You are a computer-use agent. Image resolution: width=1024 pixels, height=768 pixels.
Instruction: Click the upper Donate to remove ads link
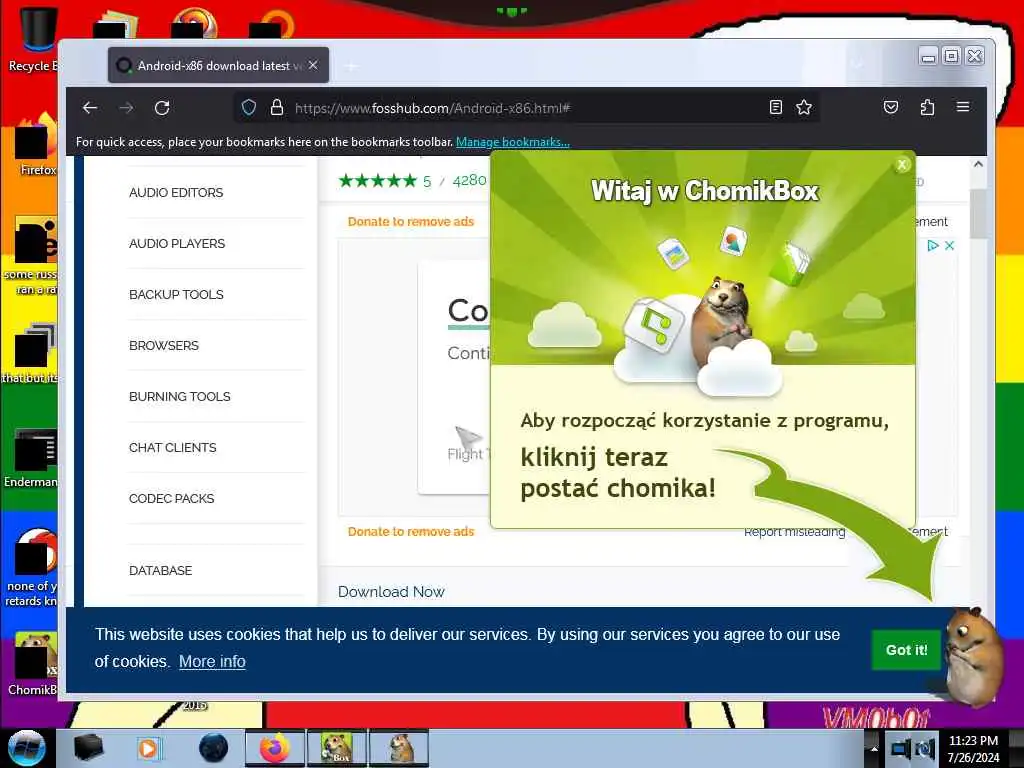pyautogui.click(x=411, y=221)
